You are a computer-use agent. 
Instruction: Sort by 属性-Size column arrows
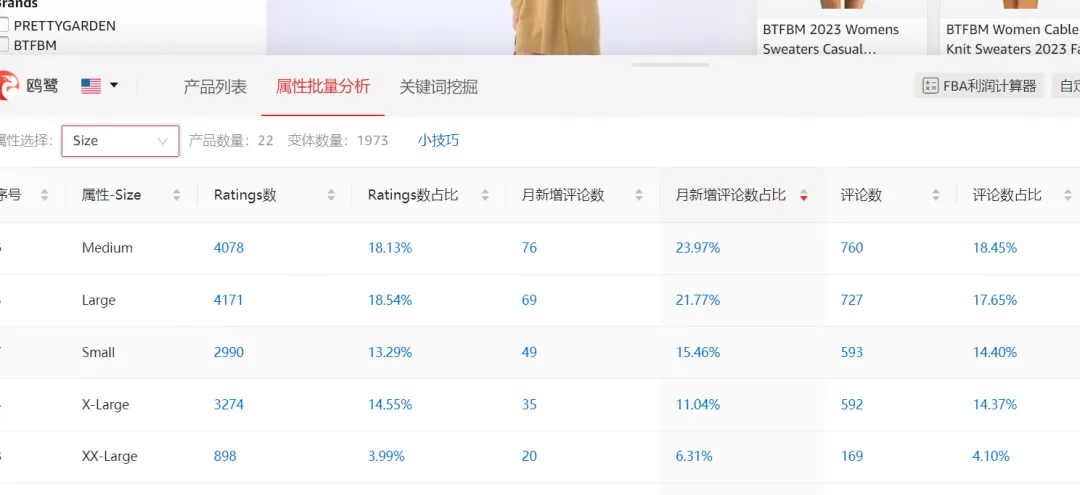coord(176,196)
